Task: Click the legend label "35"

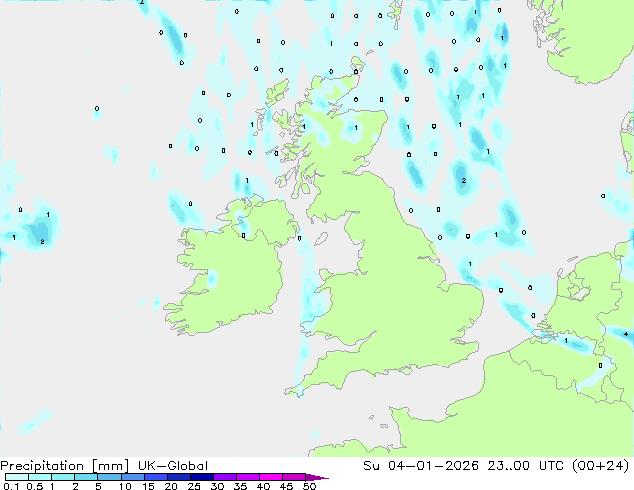Action: pos(240,486)
